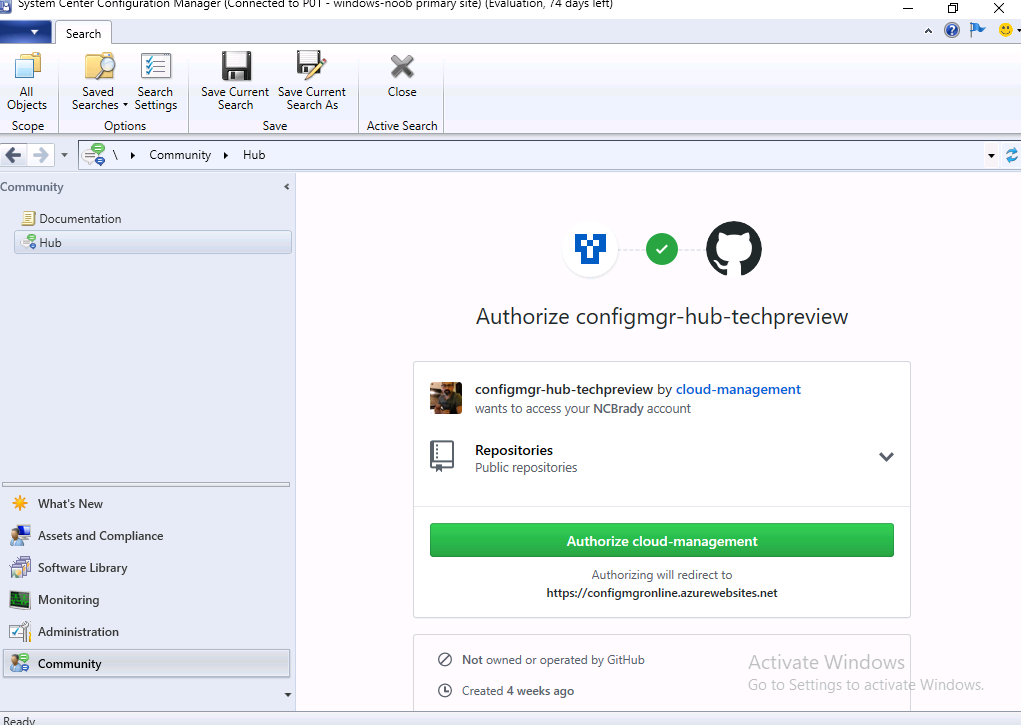Click the Created clock icon
Image resolution: width=1021 pixels, height=725 pixels.
point(445,690)
